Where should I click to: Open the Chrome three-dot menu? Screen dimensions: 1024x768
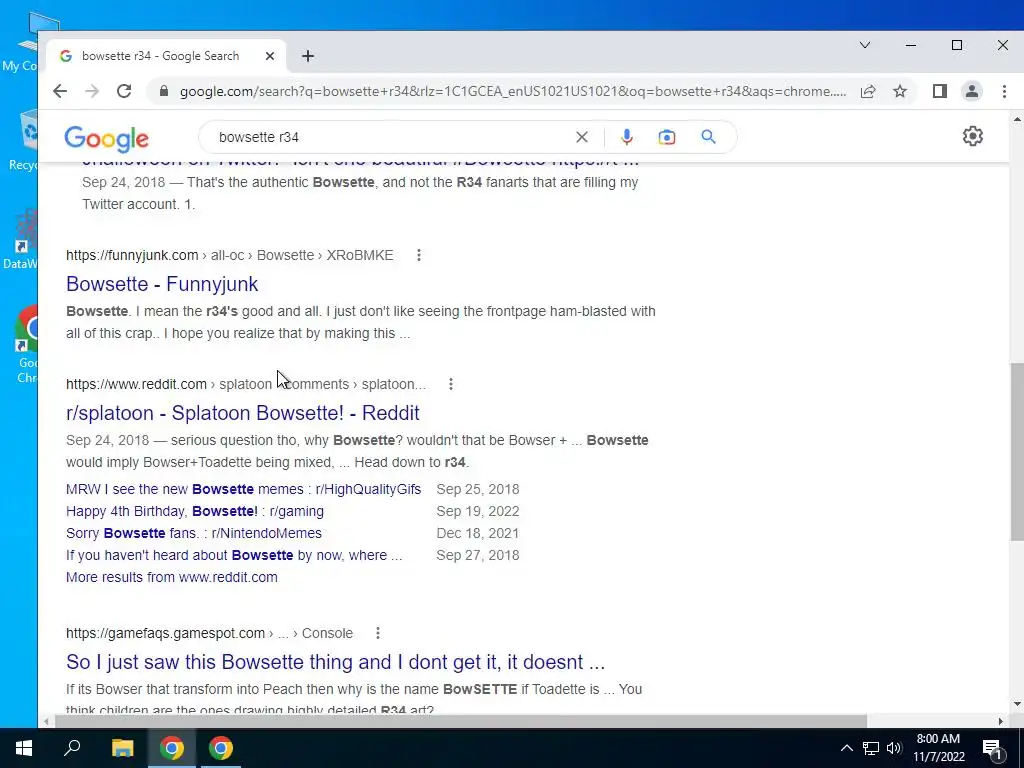click(1004, 91)
